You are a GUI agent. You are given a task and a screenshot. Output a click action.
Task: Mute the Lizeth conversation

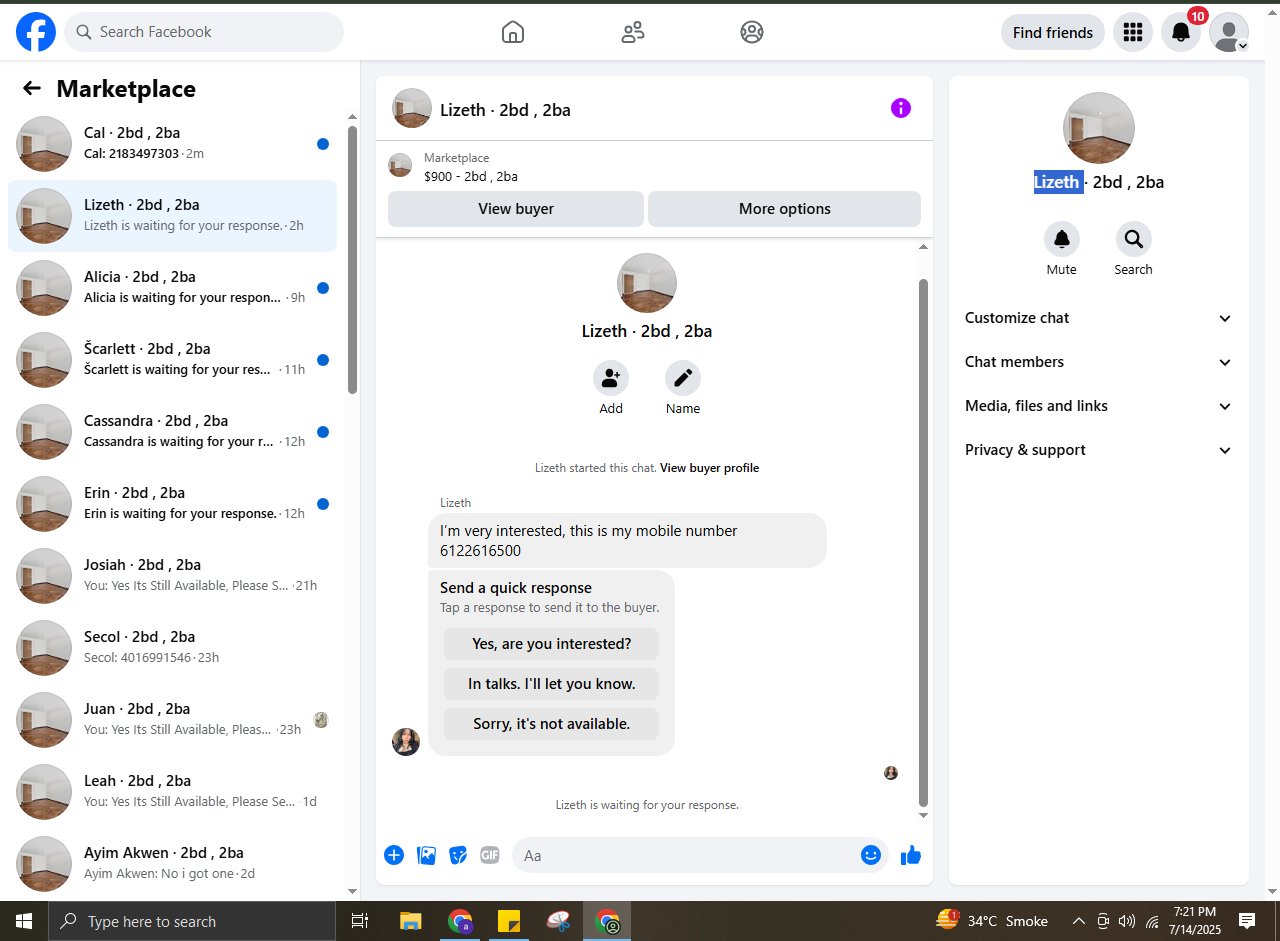pyautogui.click(x=1061, y=239)
